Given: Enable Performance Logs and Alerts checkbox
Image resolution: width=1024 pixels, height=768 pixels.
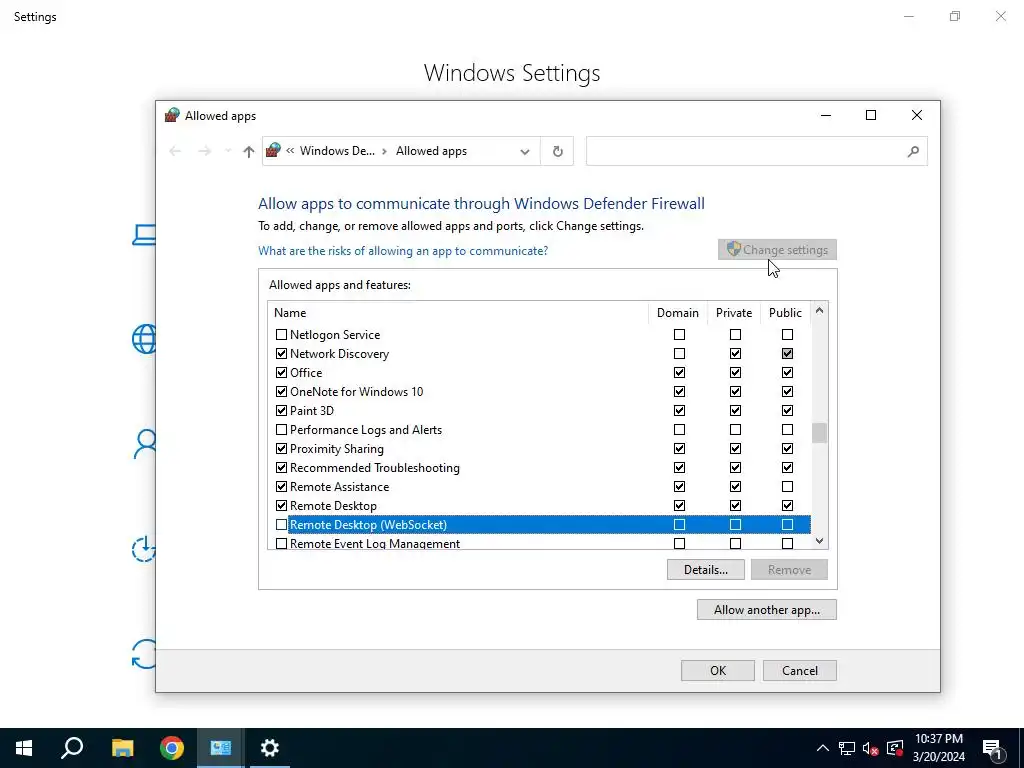Looking at the screenshot, I should click(281, 429).
